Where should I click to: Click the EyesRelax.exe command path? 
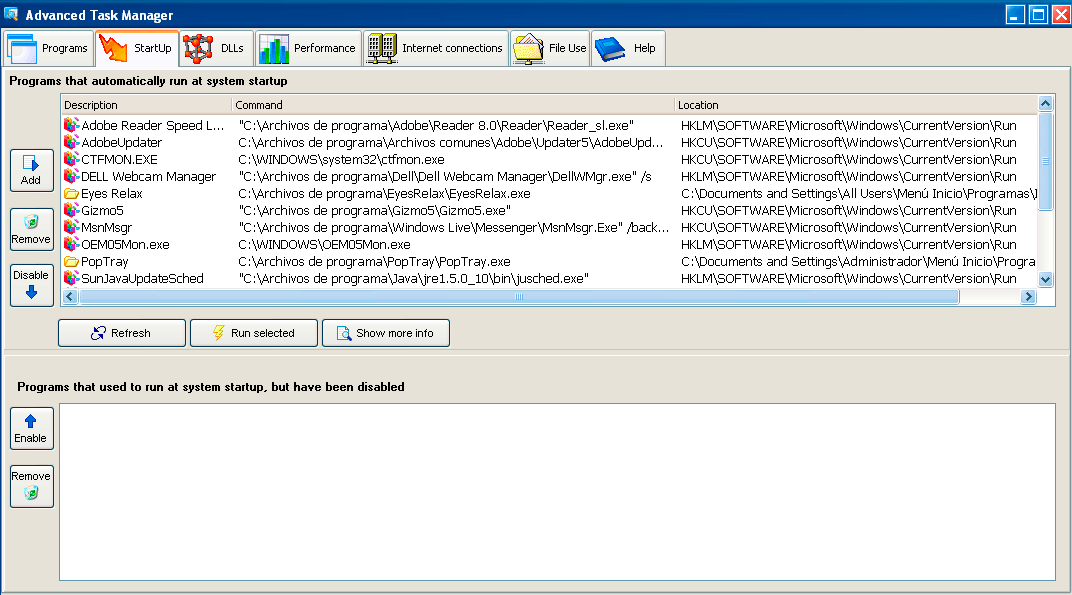click(384, 194)
